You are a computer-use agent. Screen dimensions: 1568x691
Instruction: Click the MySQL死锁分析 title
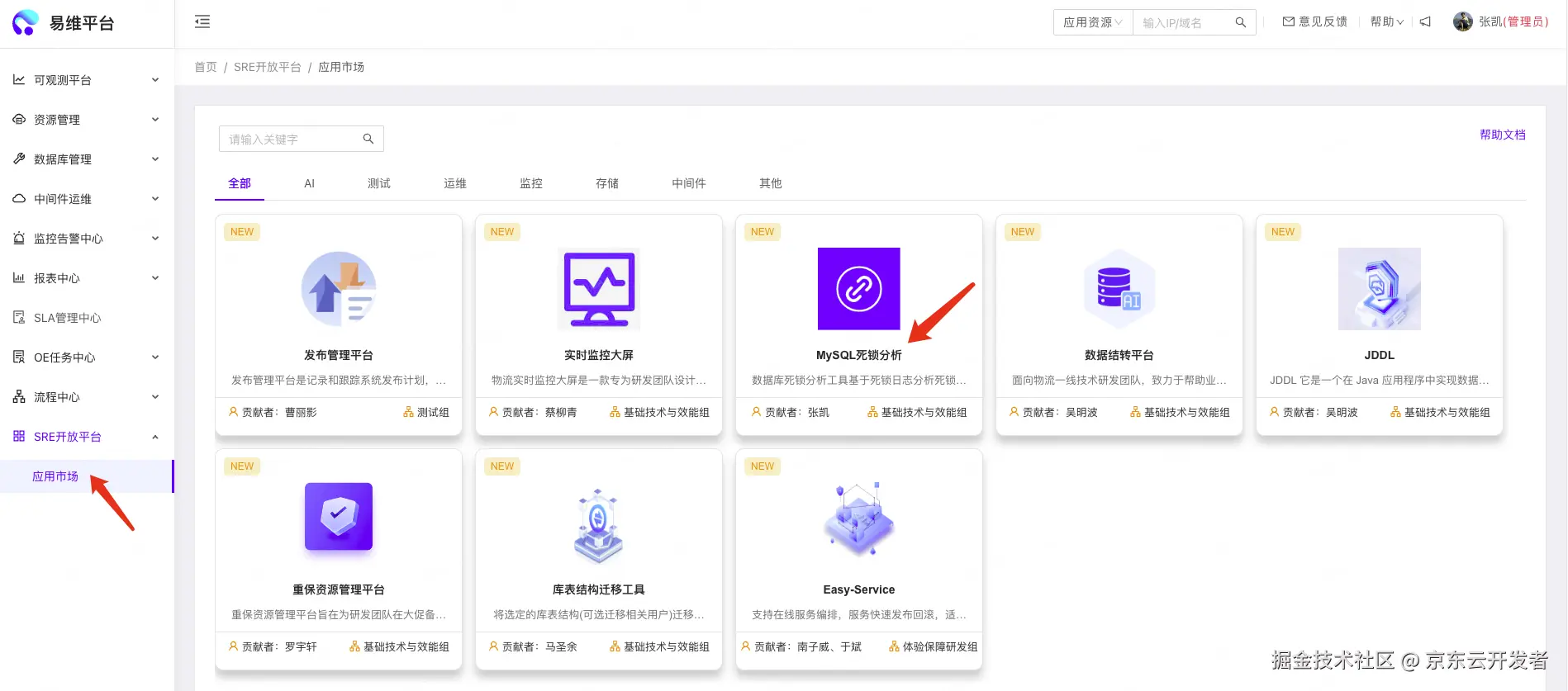[x=859, y=355]
